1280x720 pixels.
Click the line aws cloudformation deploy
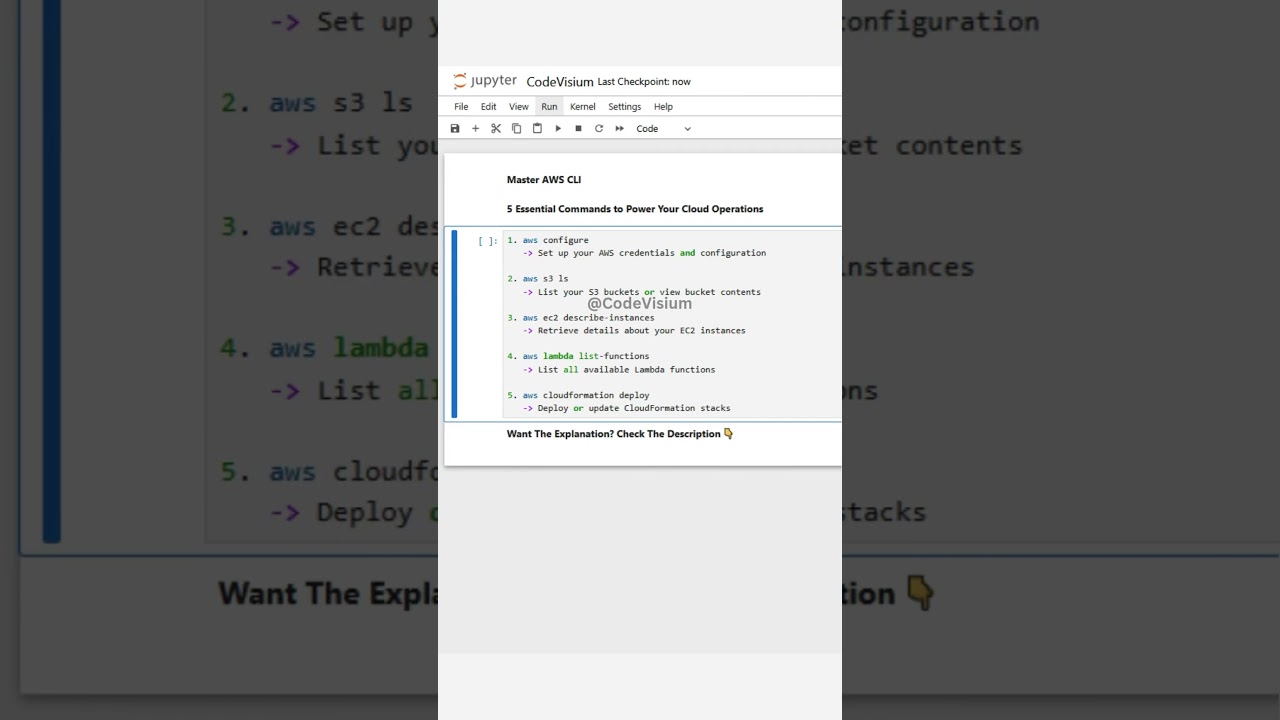[x=578, y=395]
